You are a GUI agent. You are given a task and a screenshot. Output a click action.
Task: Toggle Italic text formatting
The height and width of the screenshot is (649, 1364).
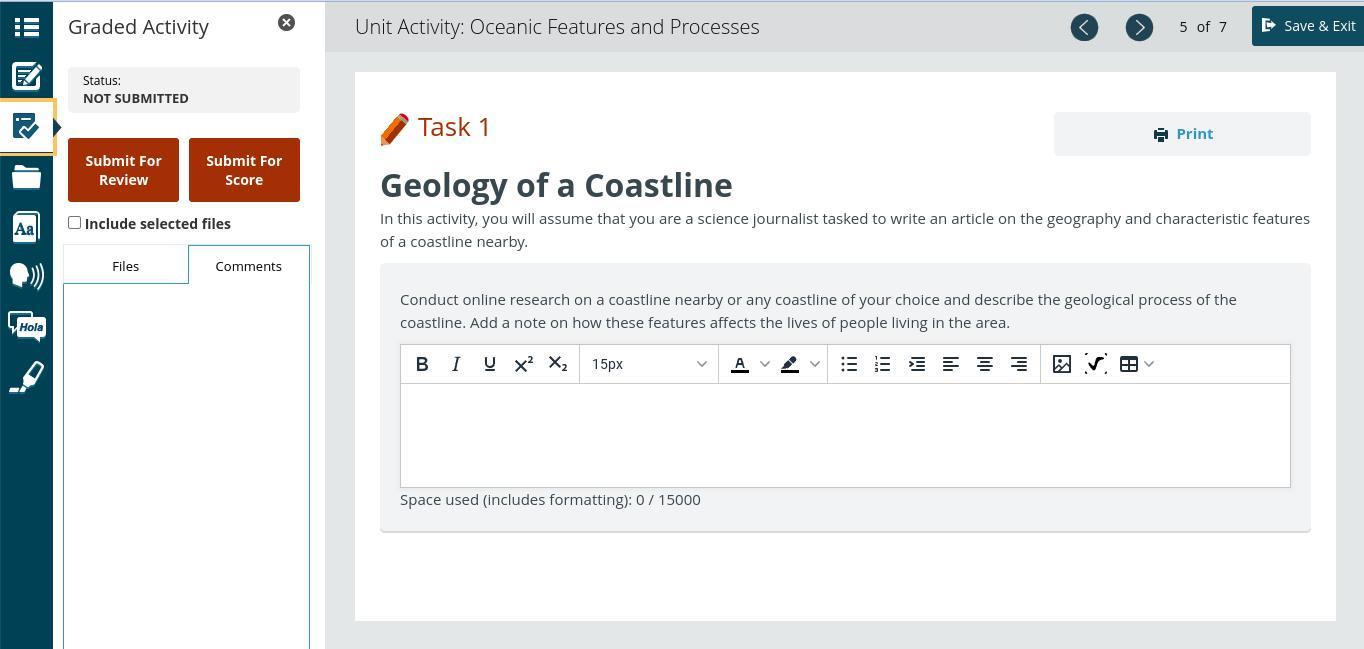(456, 364)
